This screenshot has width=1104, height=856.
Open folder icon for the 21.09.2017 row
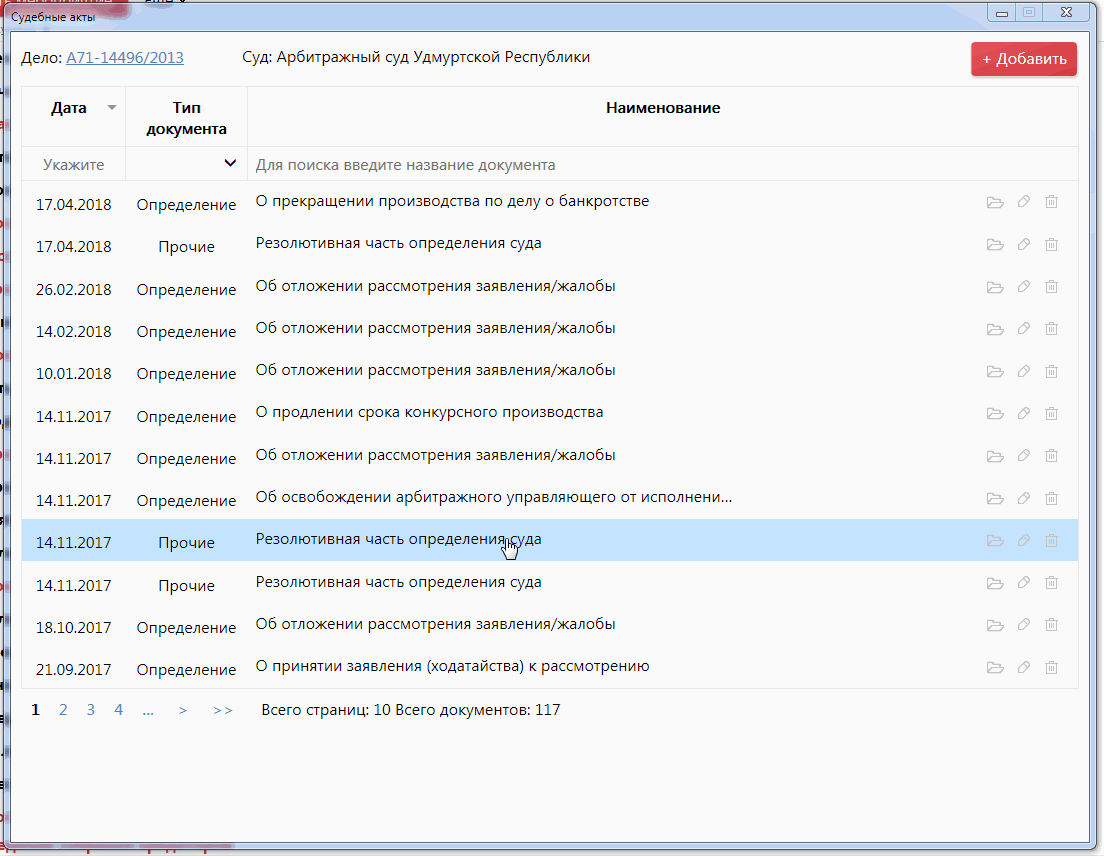click(x=994, y=668)
